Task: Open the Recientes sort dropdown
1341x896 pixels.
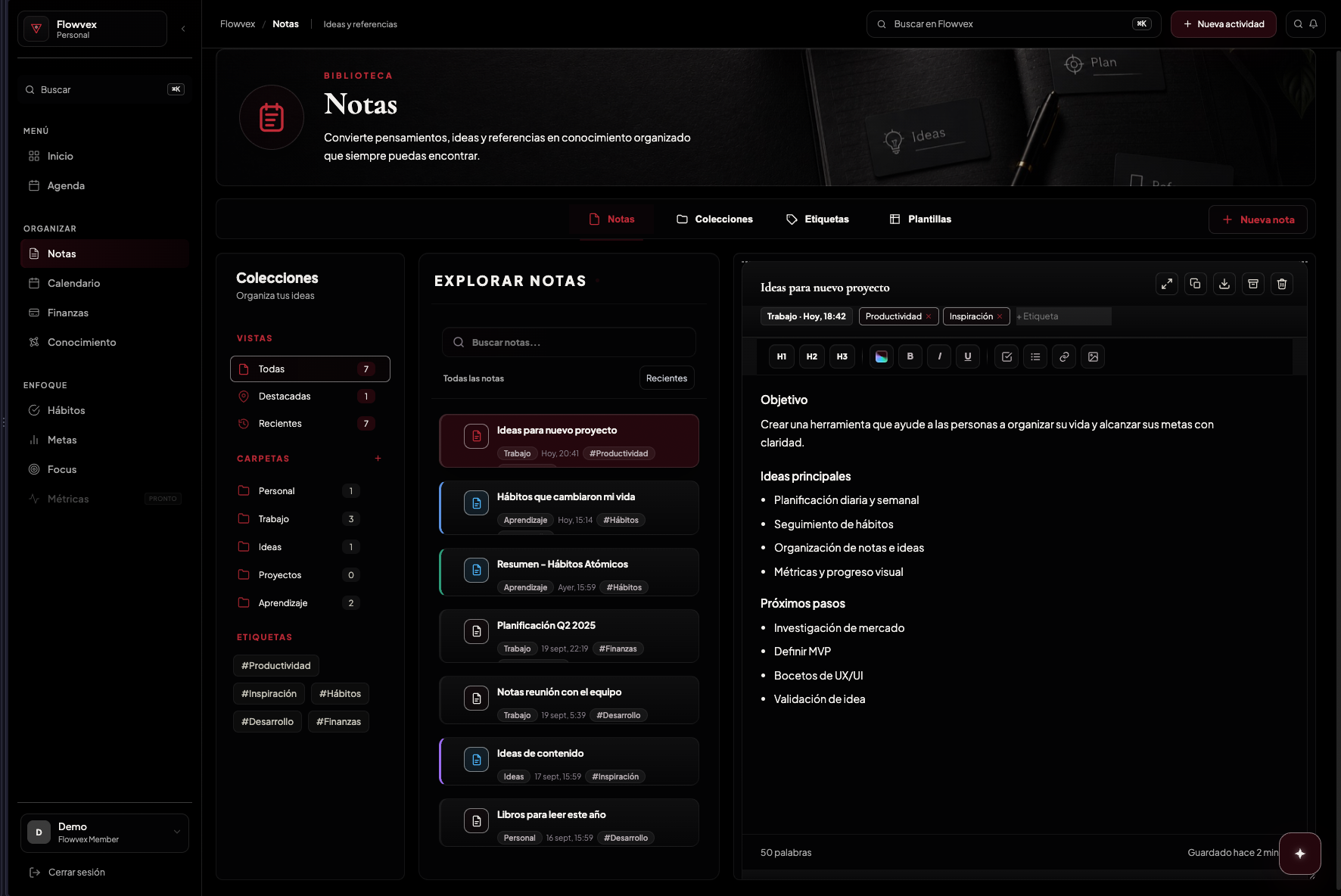Action: pyautogui.click(x=667, y=378)
